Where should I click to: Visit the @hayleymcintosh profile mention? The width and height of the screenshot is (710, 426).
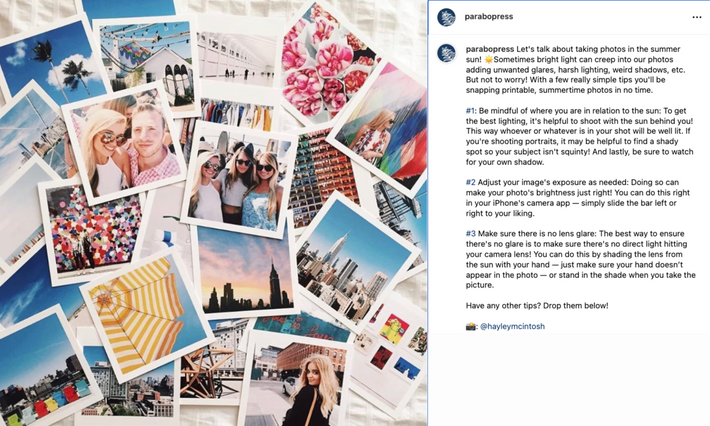(512, 326)
